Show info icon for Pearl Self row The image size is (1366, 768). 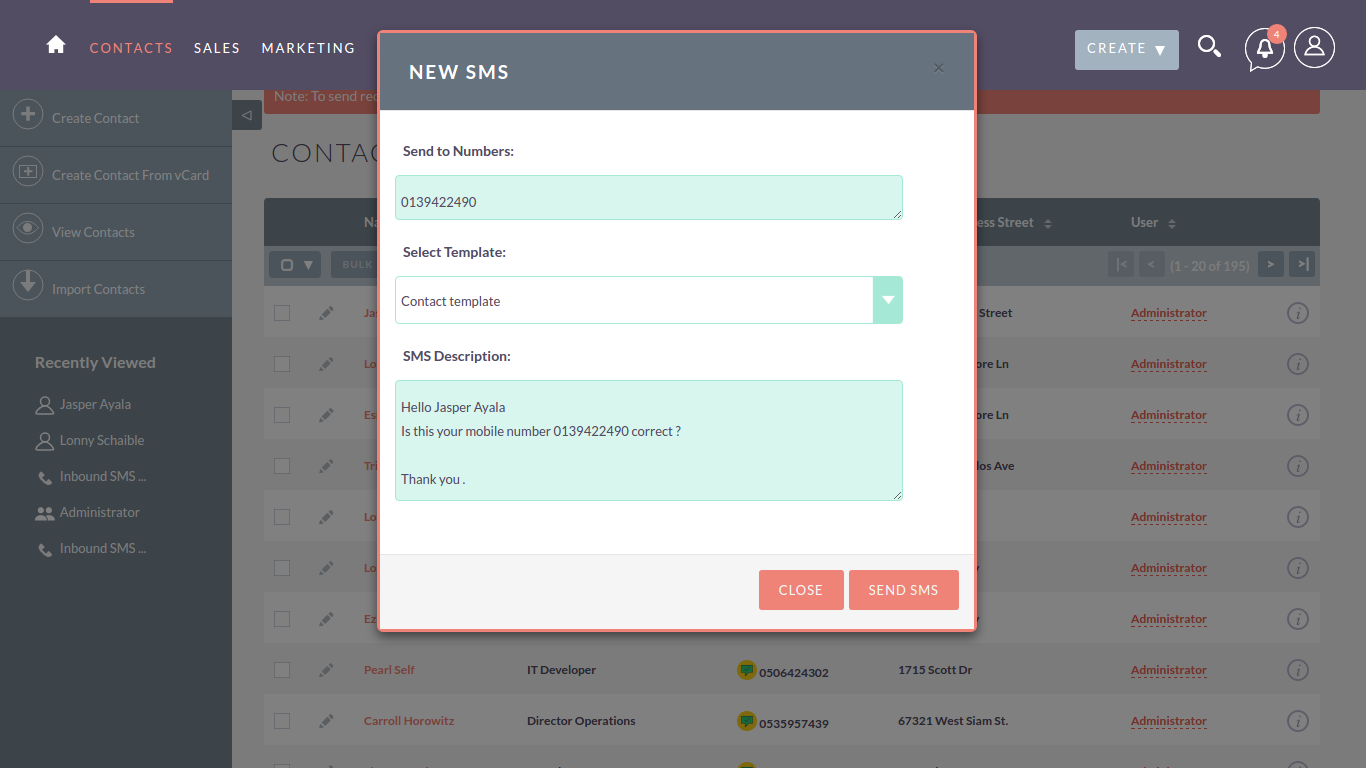coord(1298,670)
